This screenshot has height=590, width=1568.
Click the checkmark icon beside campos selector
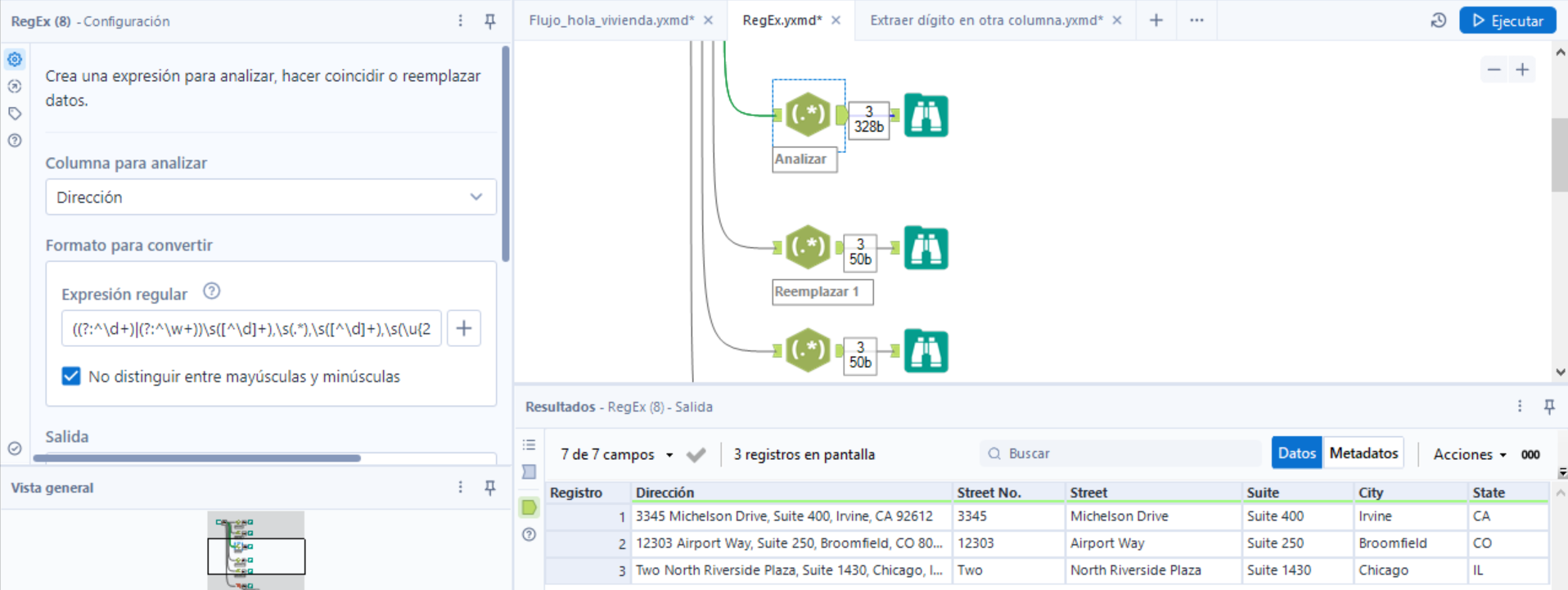696,454
